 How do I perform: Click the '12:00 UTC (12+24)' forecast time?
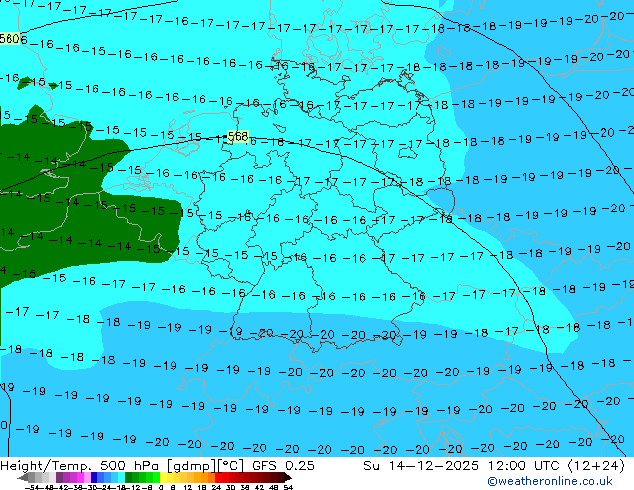tap(556, 466)
